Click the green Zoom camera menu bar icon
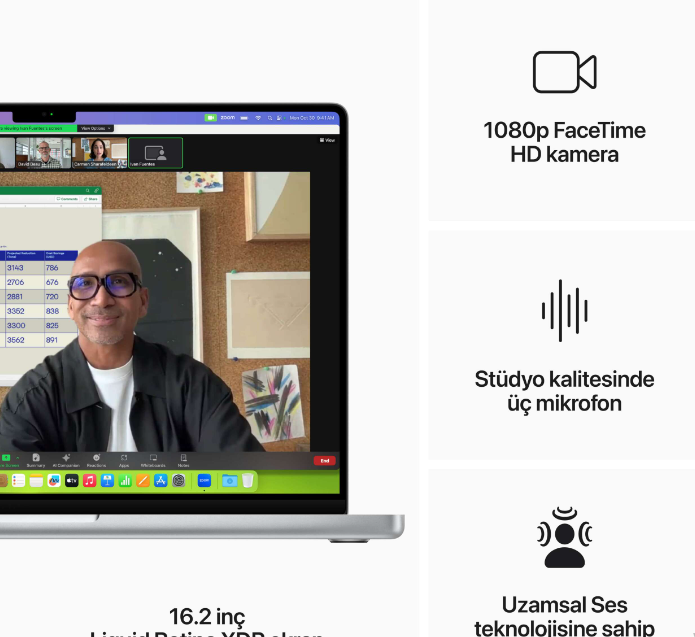 pos(210,117)
